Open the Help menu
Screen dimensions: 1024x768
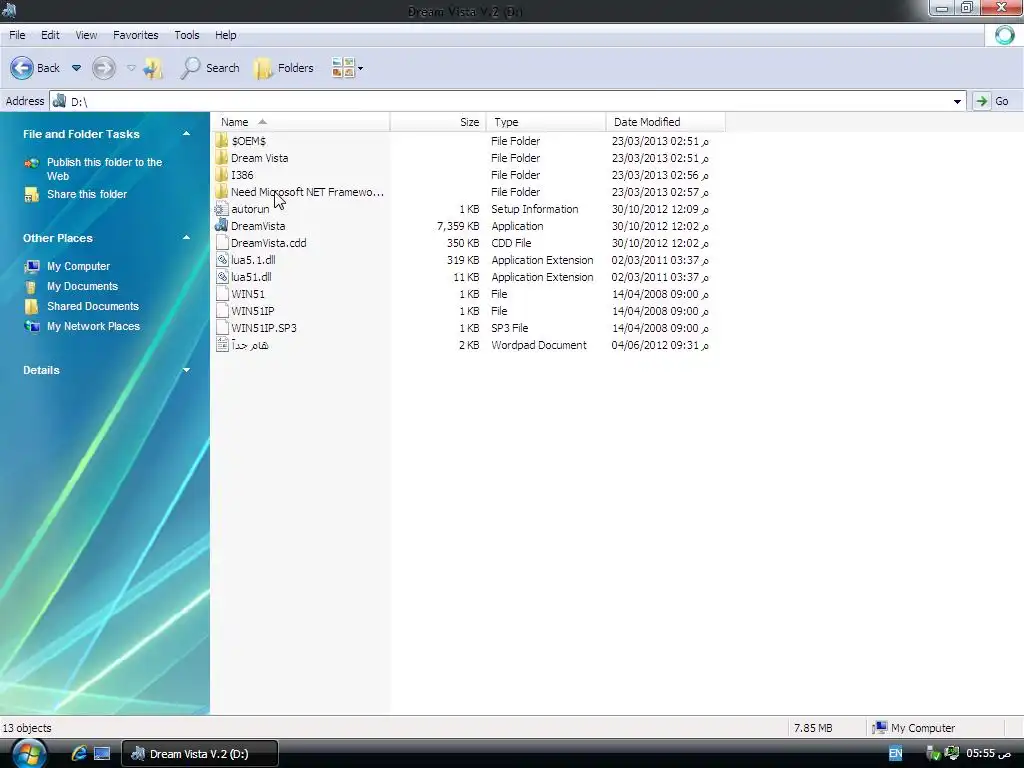click(x=226, y=35)
